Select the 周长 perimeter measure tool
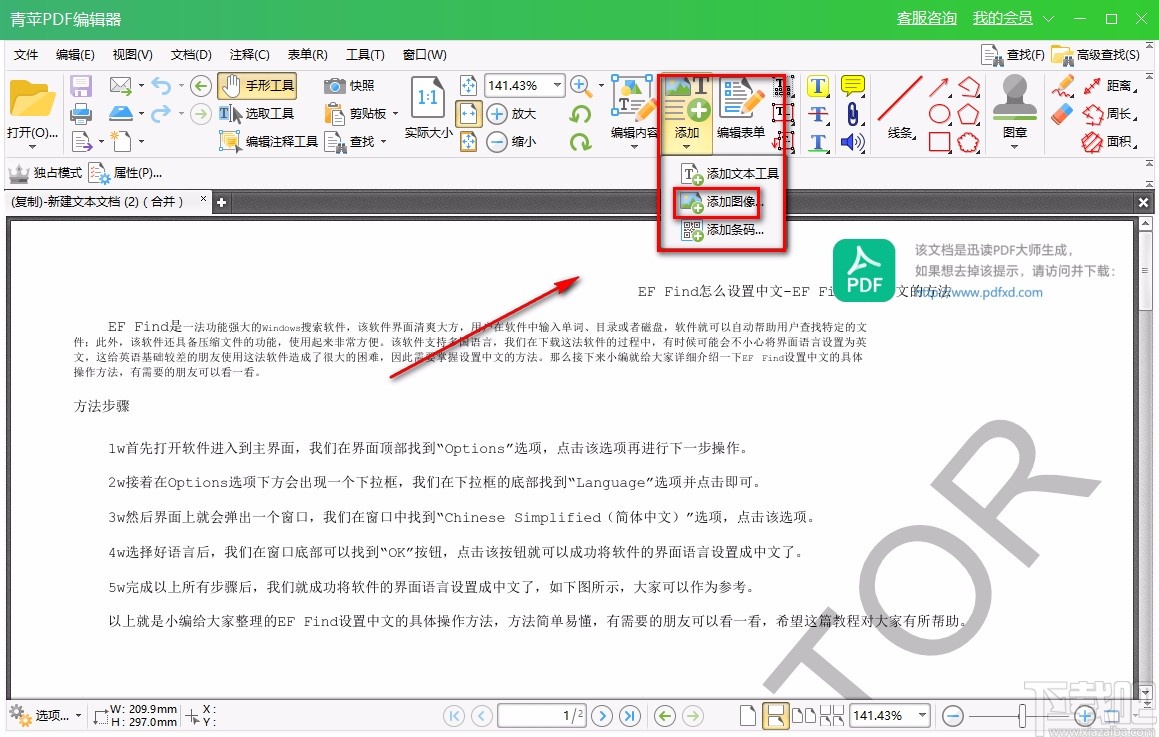The image size is (1159, 737). tap(1108, 114)
